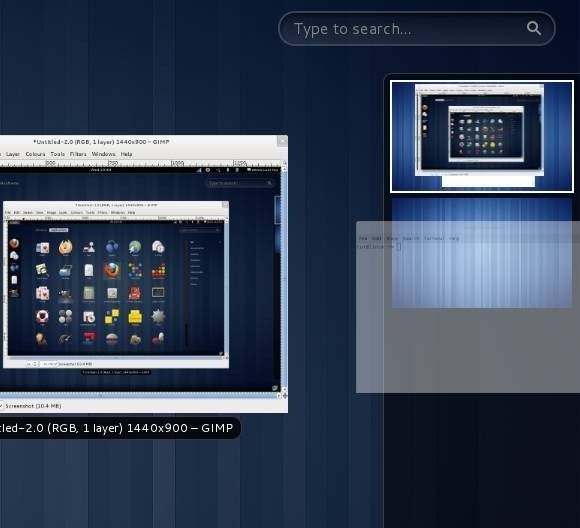Image resolution: width=580 pixels, height=528 pixels.
Task: Select the first highlighted workspace thumbnail
Action: pyautogui.click(x=482, y=137)
